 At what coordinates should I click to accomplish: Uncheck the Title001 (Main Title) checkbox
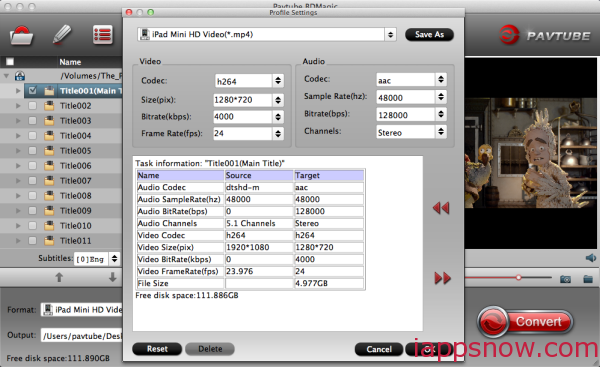click(x=33, y=91)
